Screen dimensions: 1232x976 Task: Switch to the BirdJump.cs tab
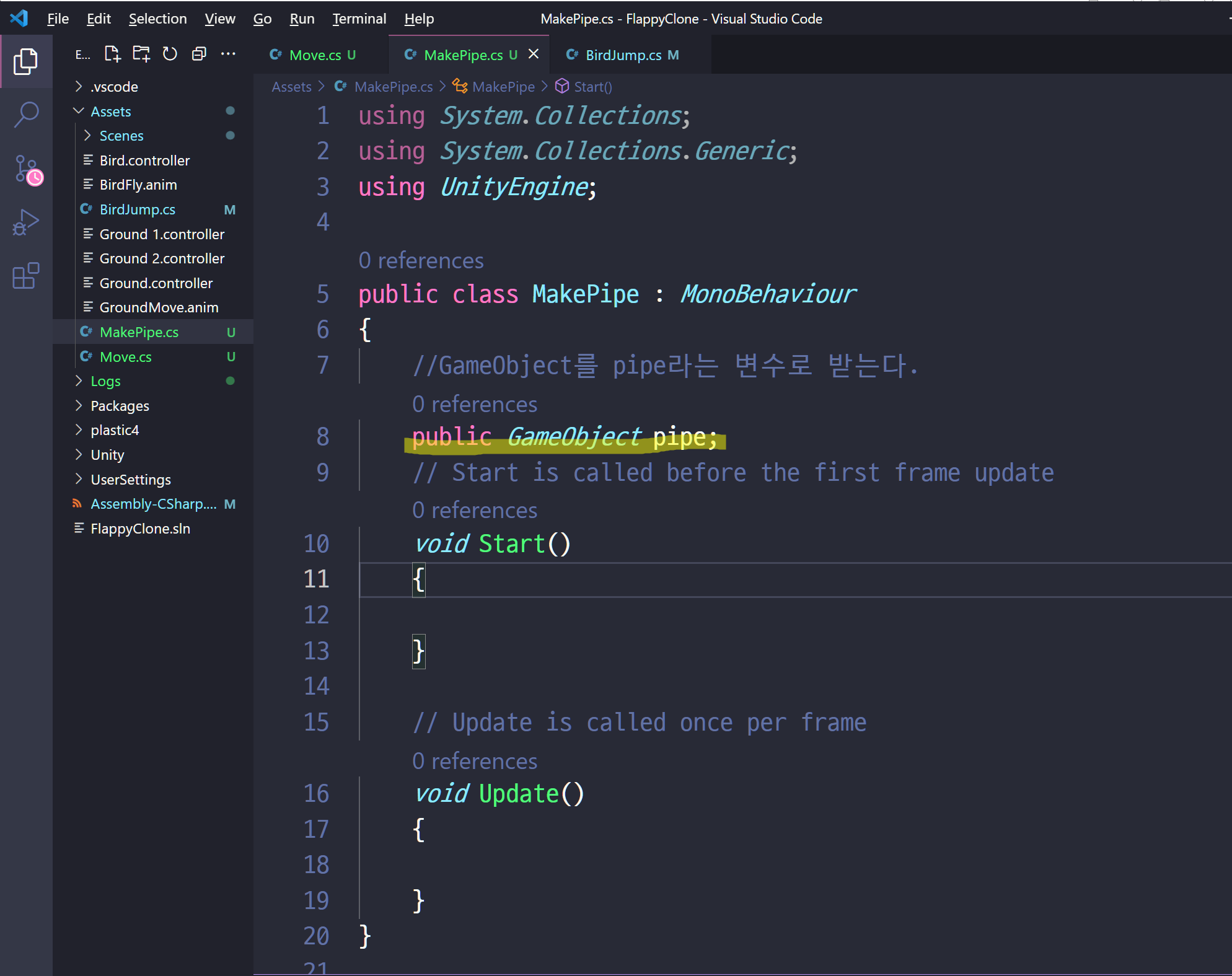click(623, 55)
